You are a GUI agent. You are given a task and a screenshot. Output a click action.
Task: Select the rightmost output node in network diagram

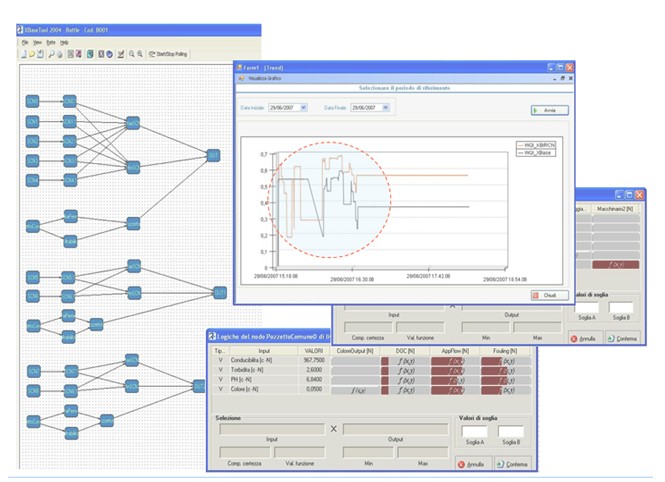[x=220, y=292]
